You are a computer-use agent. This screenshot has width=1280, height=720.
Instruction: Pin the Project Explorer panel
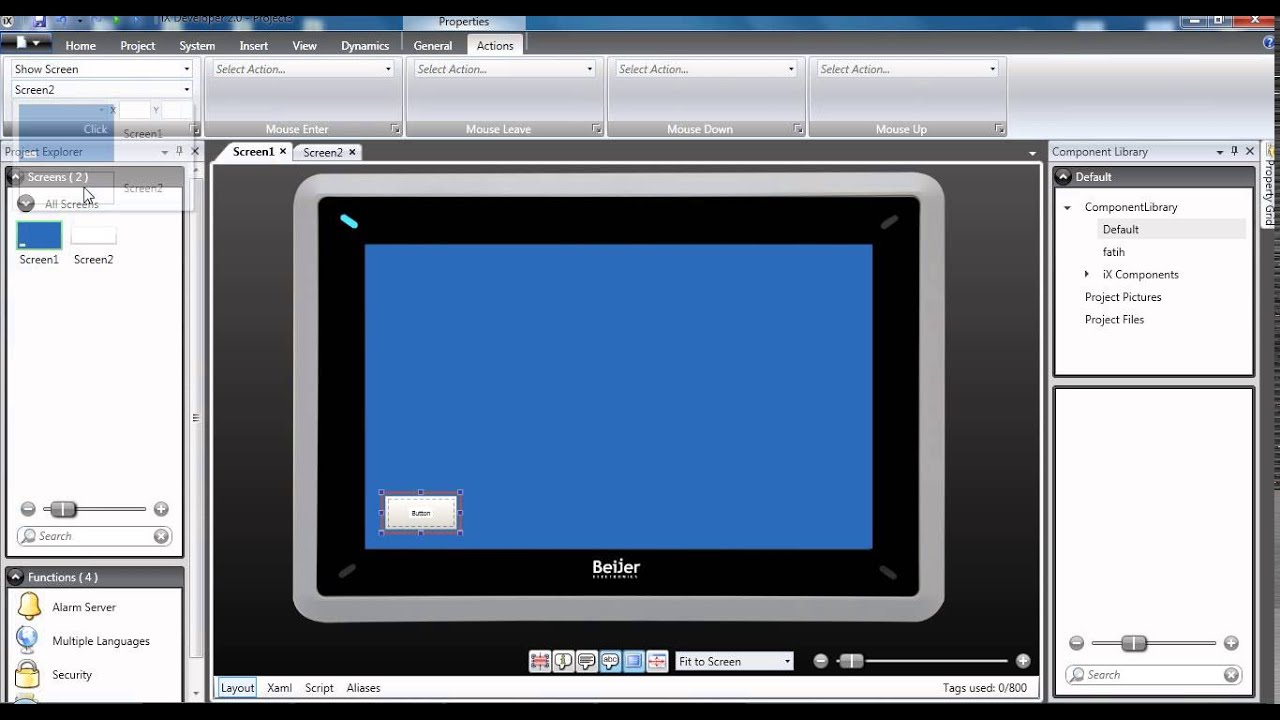coord(180,151)
